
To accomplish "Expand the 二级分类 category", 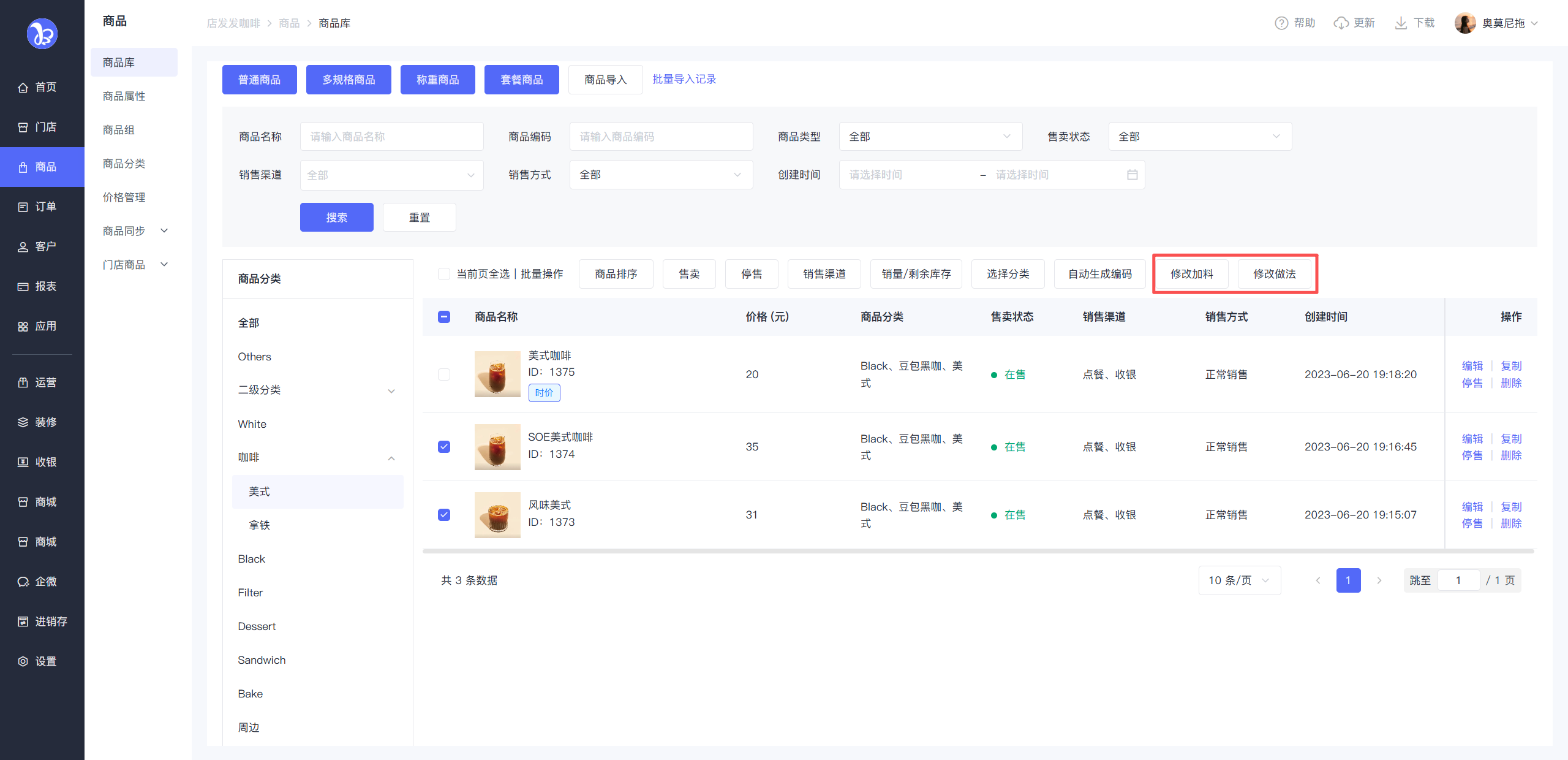I will tap(391, 390).
